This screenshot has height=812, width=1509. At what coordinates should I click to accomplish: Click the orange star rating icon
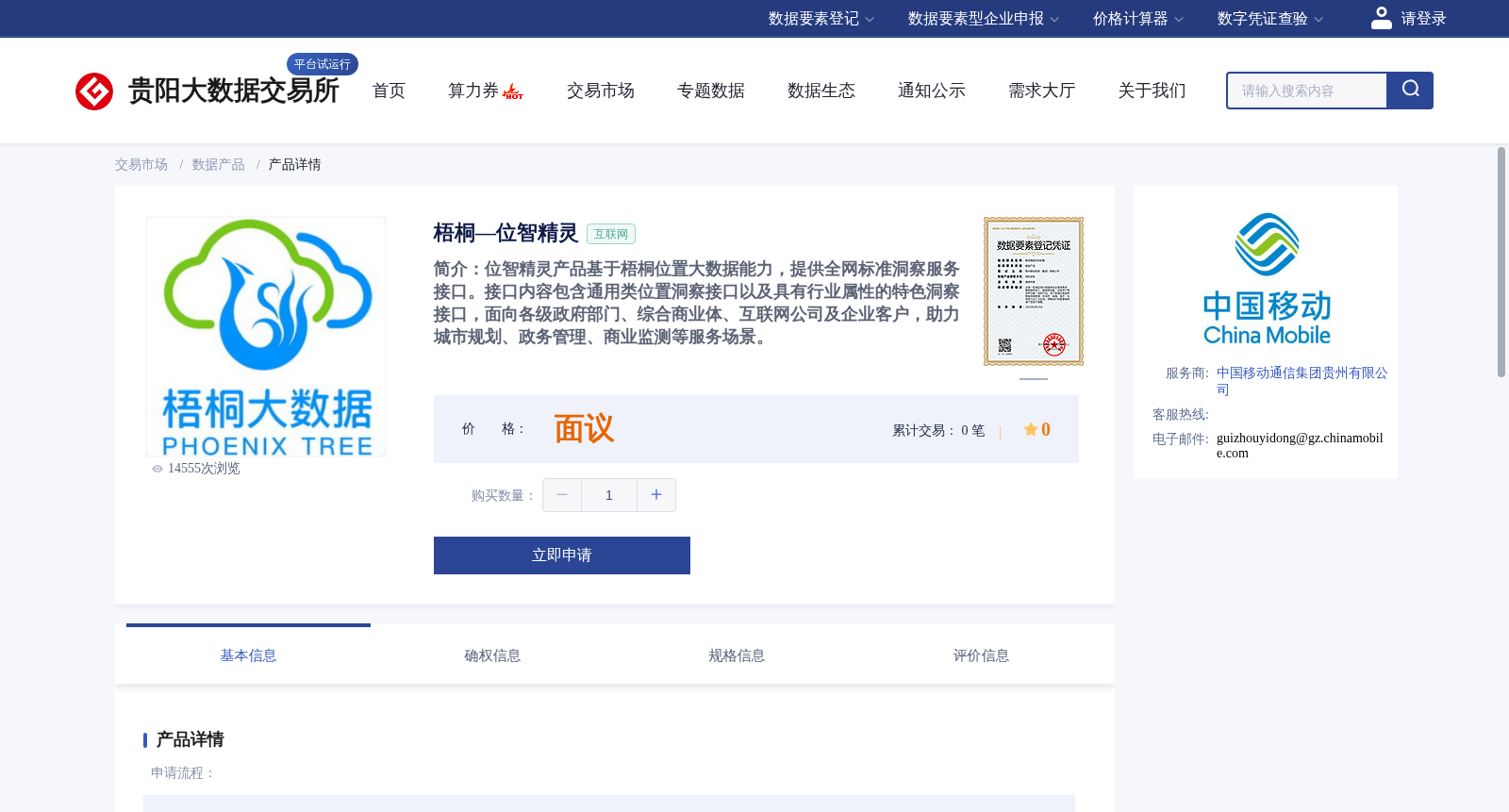point(1031,429)
